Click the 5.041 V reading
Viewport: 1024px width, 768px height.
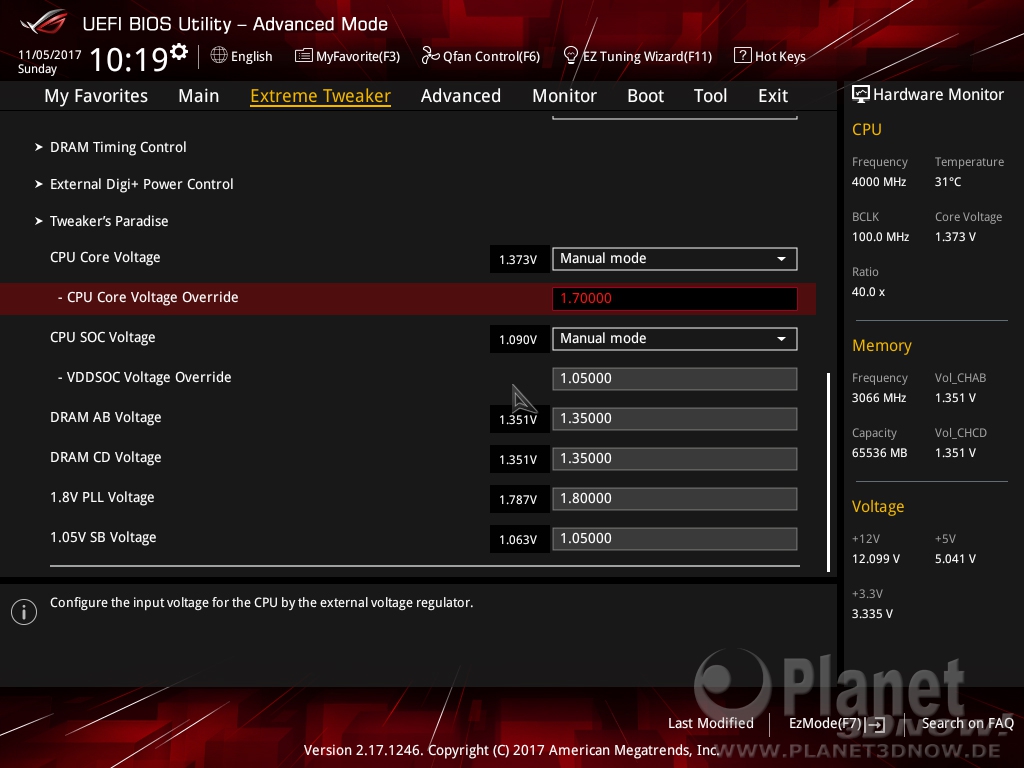point(955,559)
